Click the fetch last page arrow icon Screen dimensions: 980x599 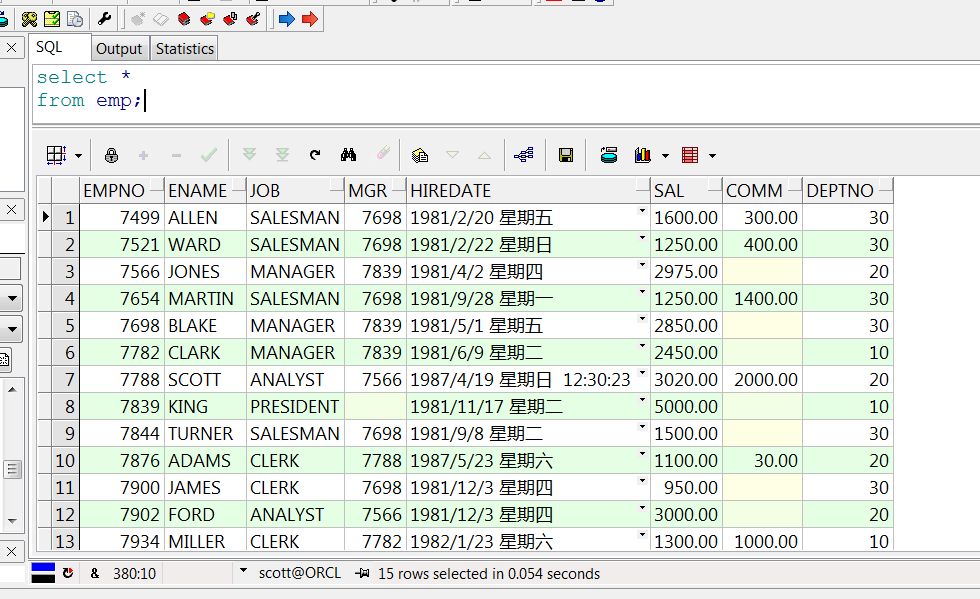tap(282, 154)
